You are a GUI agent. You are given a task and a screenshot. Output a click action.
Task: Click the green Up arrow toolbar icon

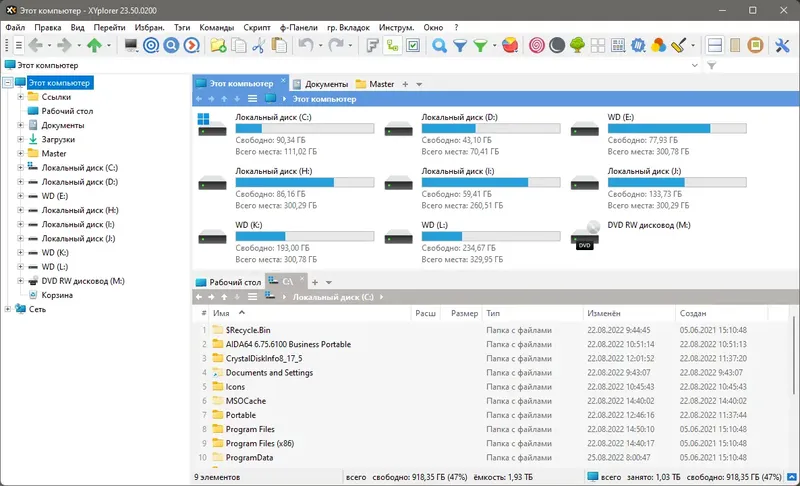coord(94,45)
